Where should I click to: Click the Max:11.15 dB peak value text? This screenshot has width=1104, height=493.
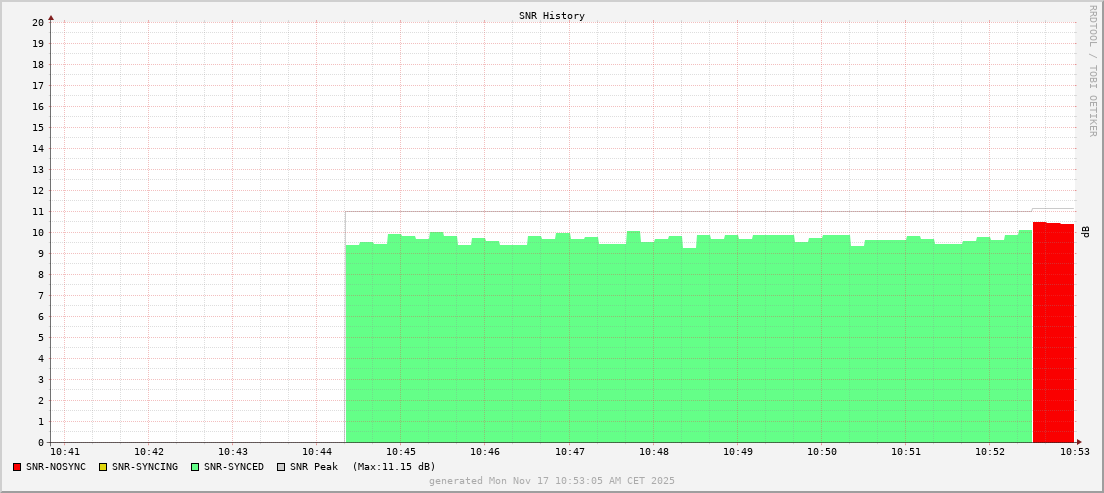pyautogui.click(x=394, y=467)
